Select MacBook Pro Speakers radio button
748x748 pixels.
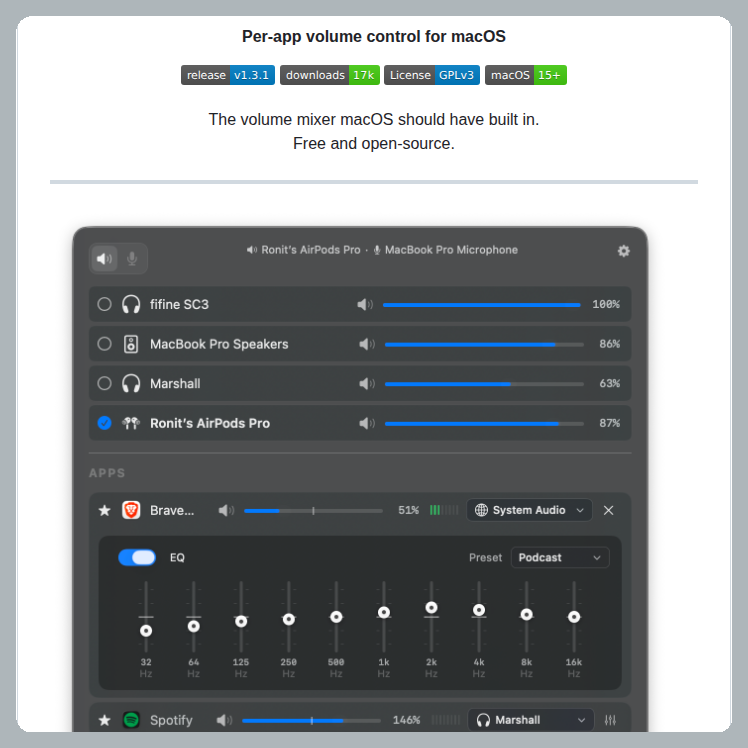click(x=104, y=344)
